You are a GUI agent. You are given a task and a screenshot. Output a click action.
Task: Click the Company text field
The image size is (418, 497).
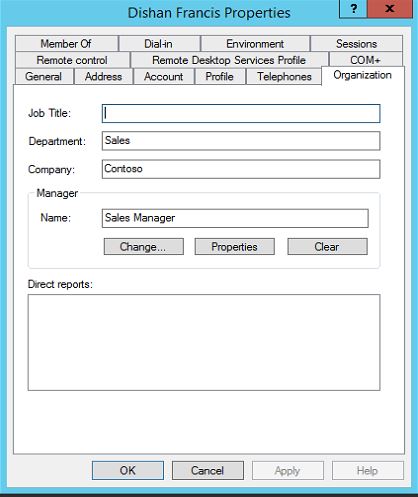coord(241,169)
